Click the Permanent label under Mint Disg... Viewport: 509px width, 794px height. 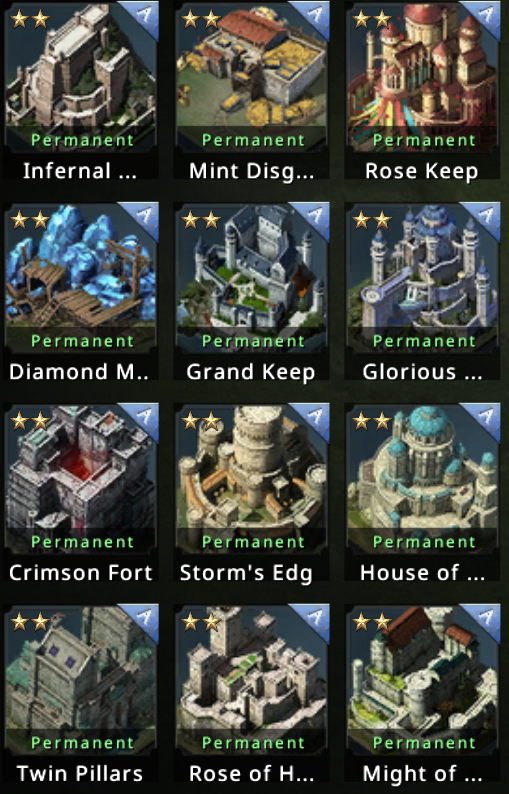click(x=254, y=140)
